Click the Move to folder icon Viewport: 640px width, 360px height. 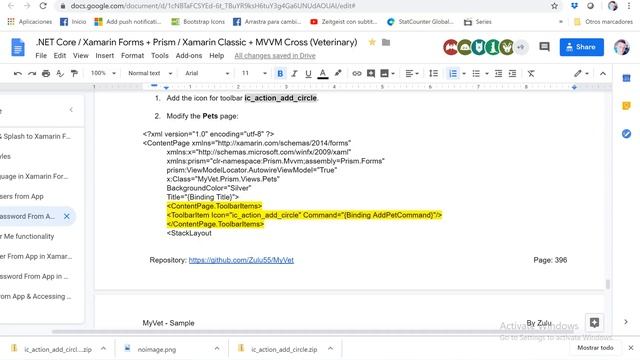tap(386, 42)
